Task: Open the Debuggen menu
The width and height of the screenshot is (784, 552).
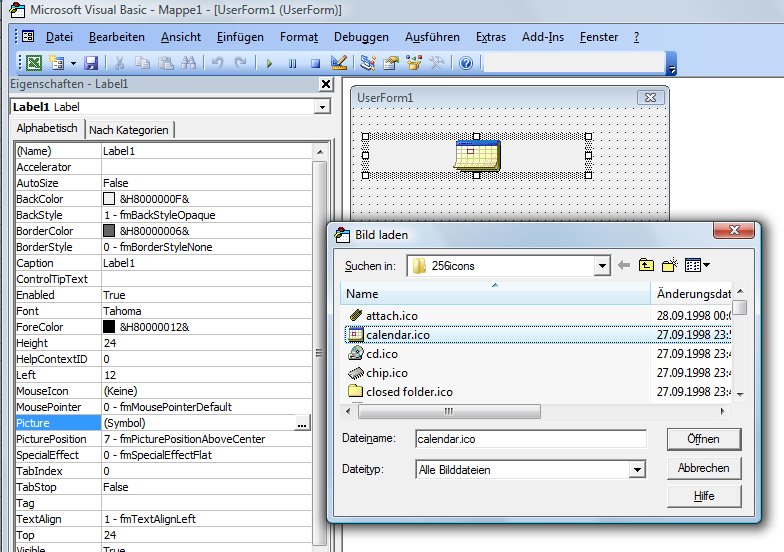Action: point(361,37)
